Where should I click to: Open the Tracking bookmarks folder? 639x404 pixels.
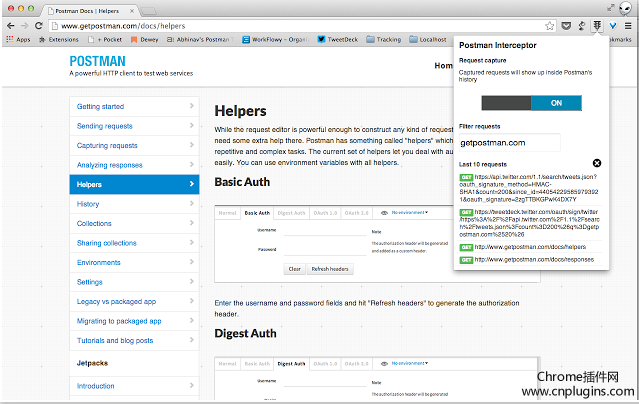point(383,40)
